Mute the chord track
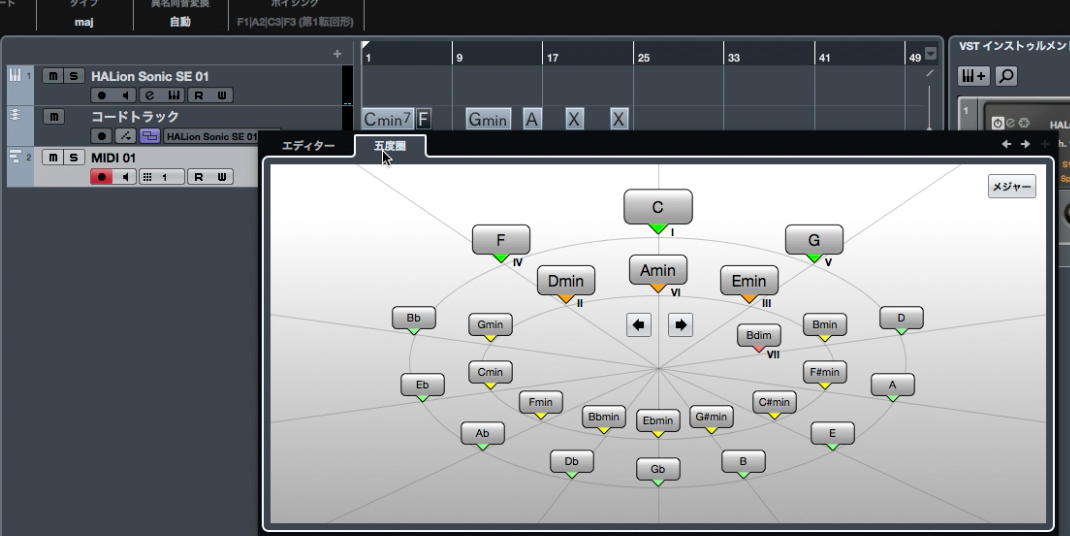This screenshot has height=536, width=1070. click(x=53, y=117)
